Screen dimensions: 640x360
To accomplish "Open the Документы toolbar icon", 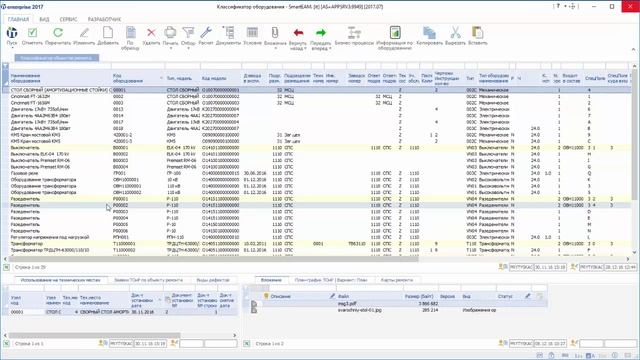I will 229,33.
